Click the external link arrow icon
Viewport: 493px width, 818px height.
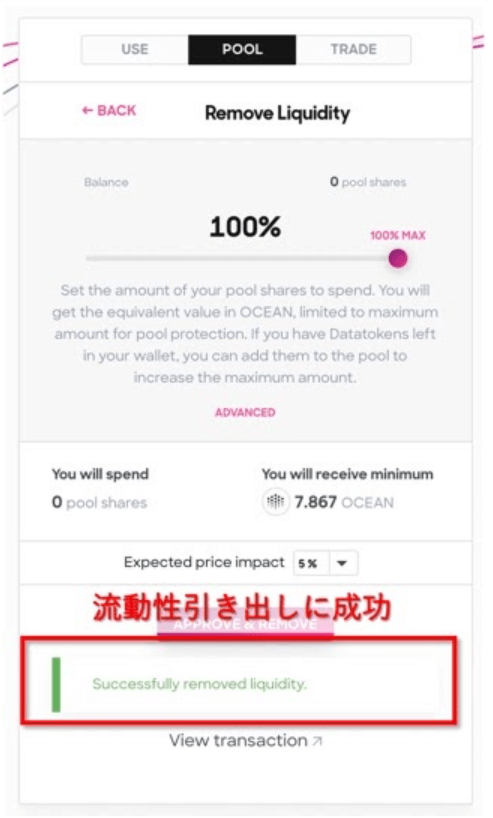coord(317,741)
